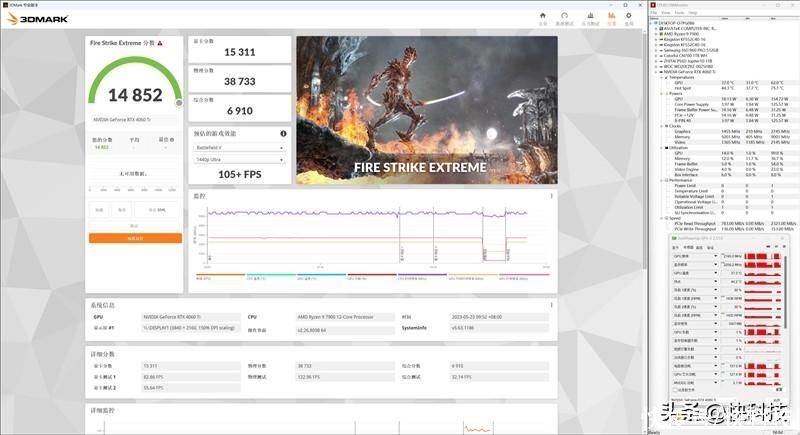
Task: Click the graphics score value 15 311
Action: tap(239, 52)
